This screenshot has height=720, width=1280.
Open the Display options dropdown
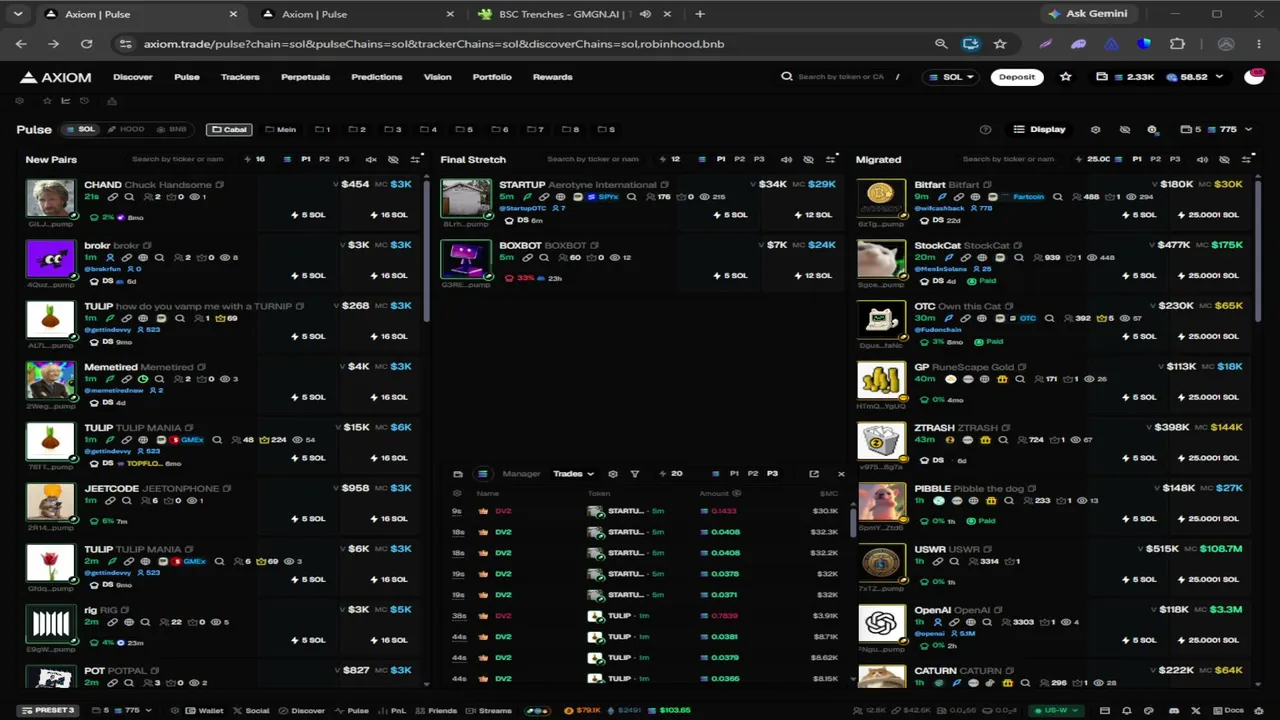[1040, 129]
